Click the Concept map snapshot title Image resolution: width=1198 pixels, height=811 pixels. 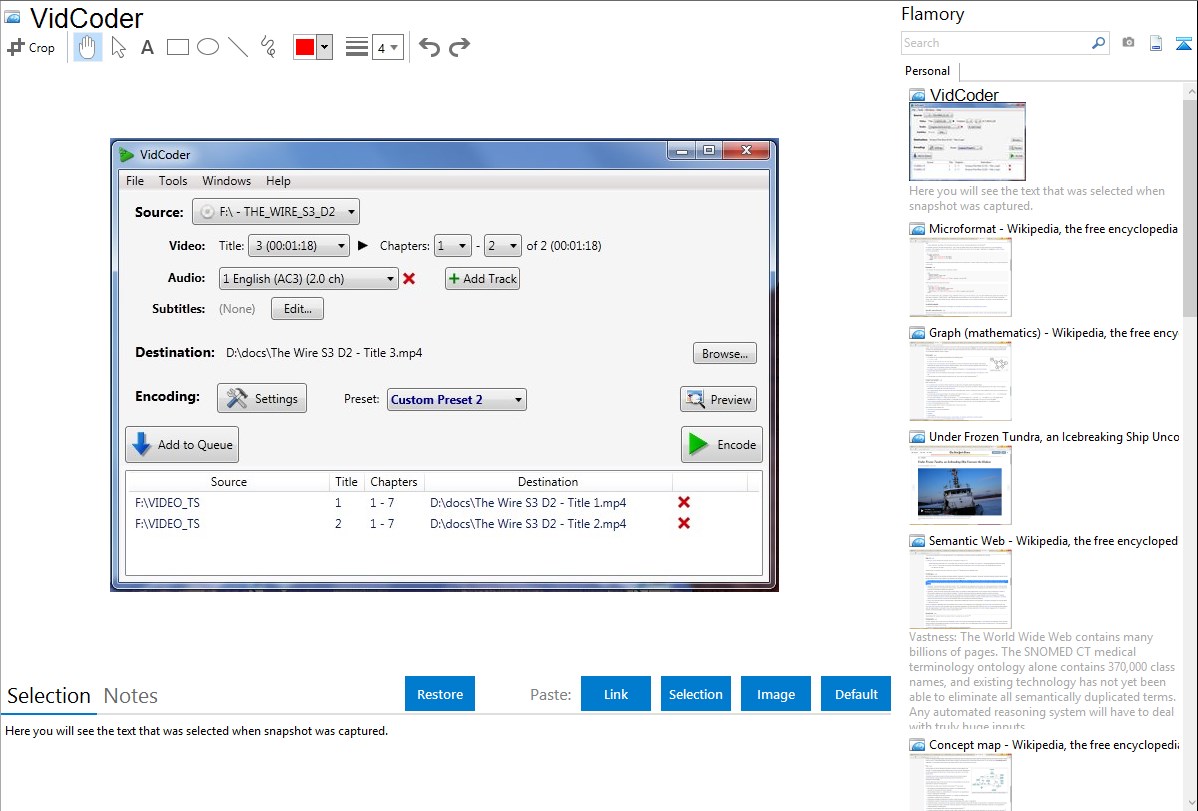pos(1053,744)
